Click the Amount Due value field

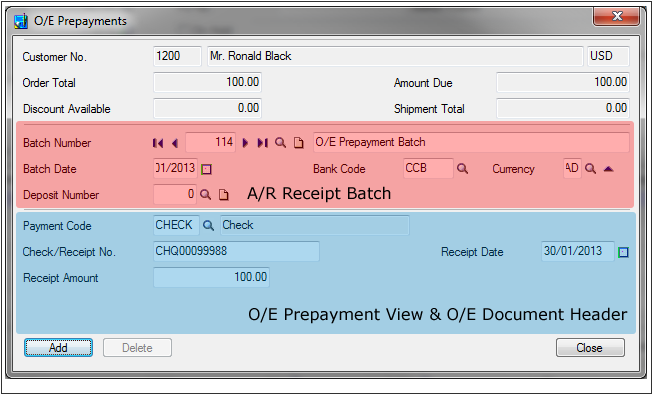click(x=563, y=82)
